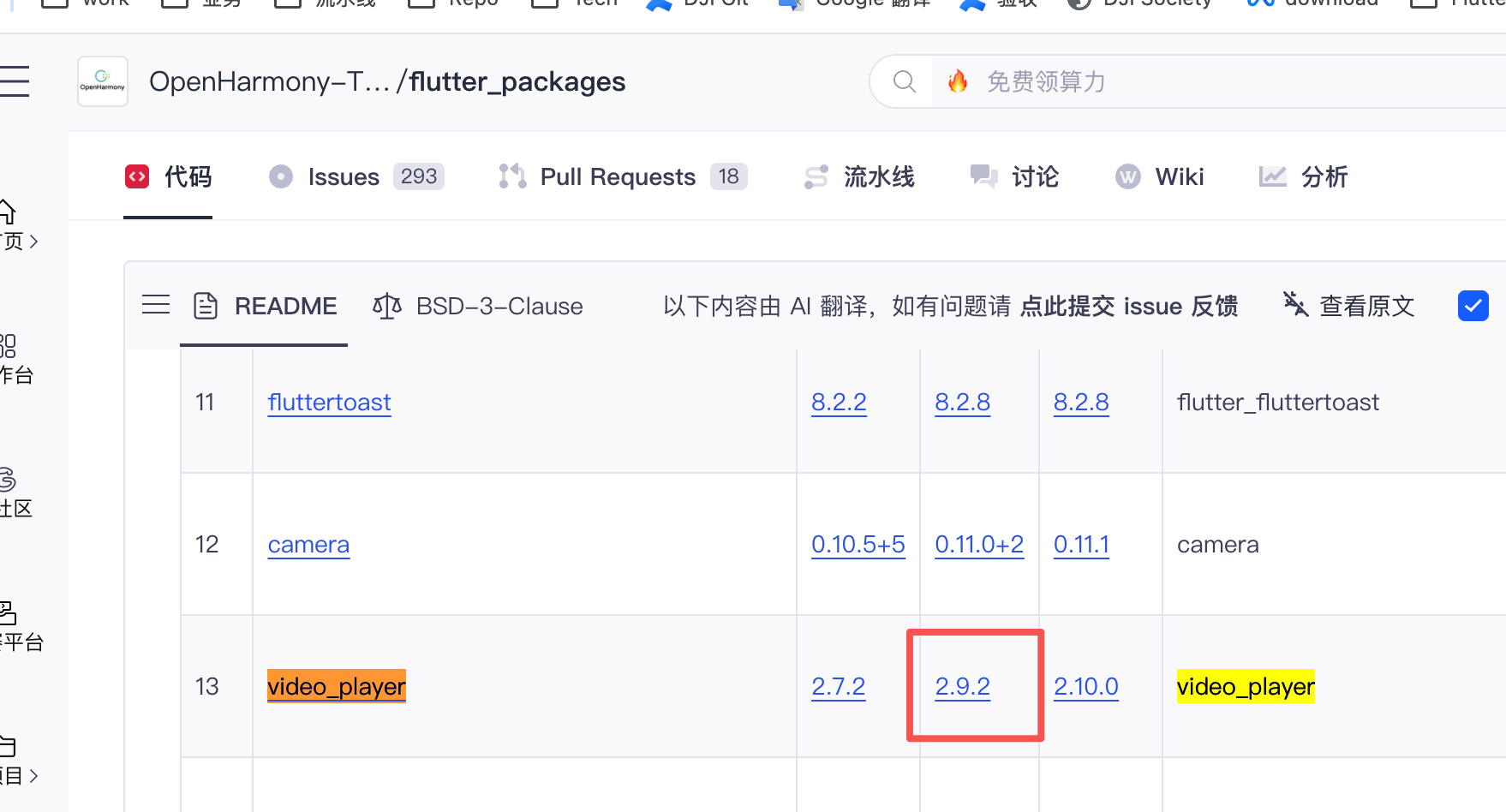The height and width of the screenshot is (812, 1506).
Task: Click the search magnifier icon
Action: click(904, 81)
